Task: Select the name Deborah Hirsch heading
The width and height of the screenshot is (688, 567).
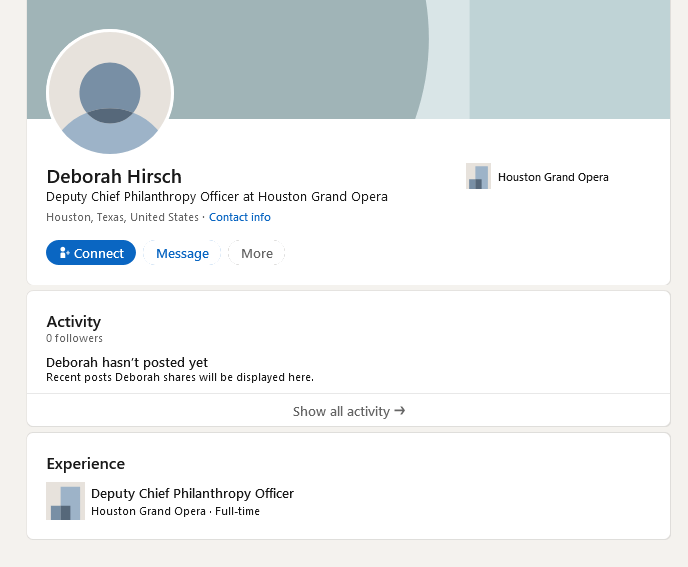Action: click(114, 176)
